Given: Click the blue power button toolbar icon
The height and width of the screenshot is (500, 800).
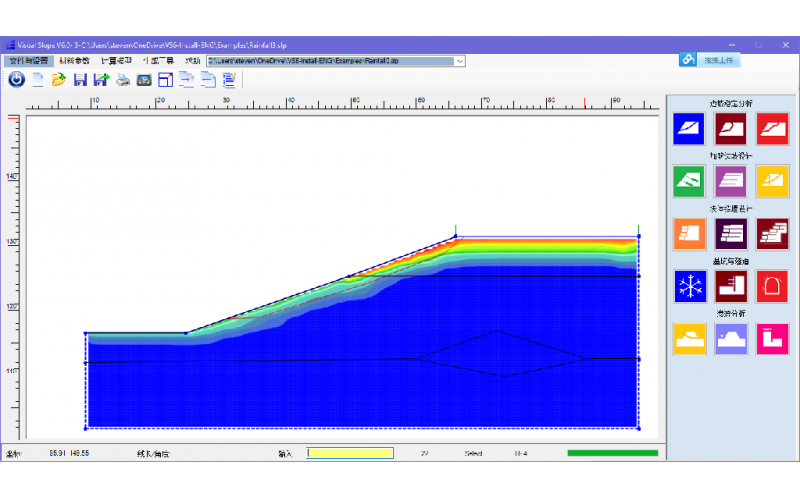Looking at the screenshot, I should click(x=16, y=80).
